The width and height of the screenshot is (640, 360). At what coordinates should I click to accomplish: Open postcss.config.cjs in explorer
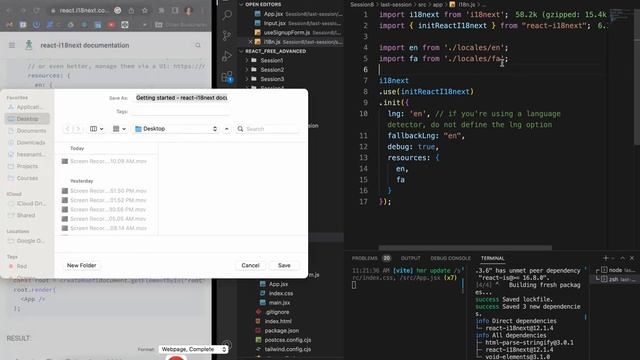coord(288,340)
